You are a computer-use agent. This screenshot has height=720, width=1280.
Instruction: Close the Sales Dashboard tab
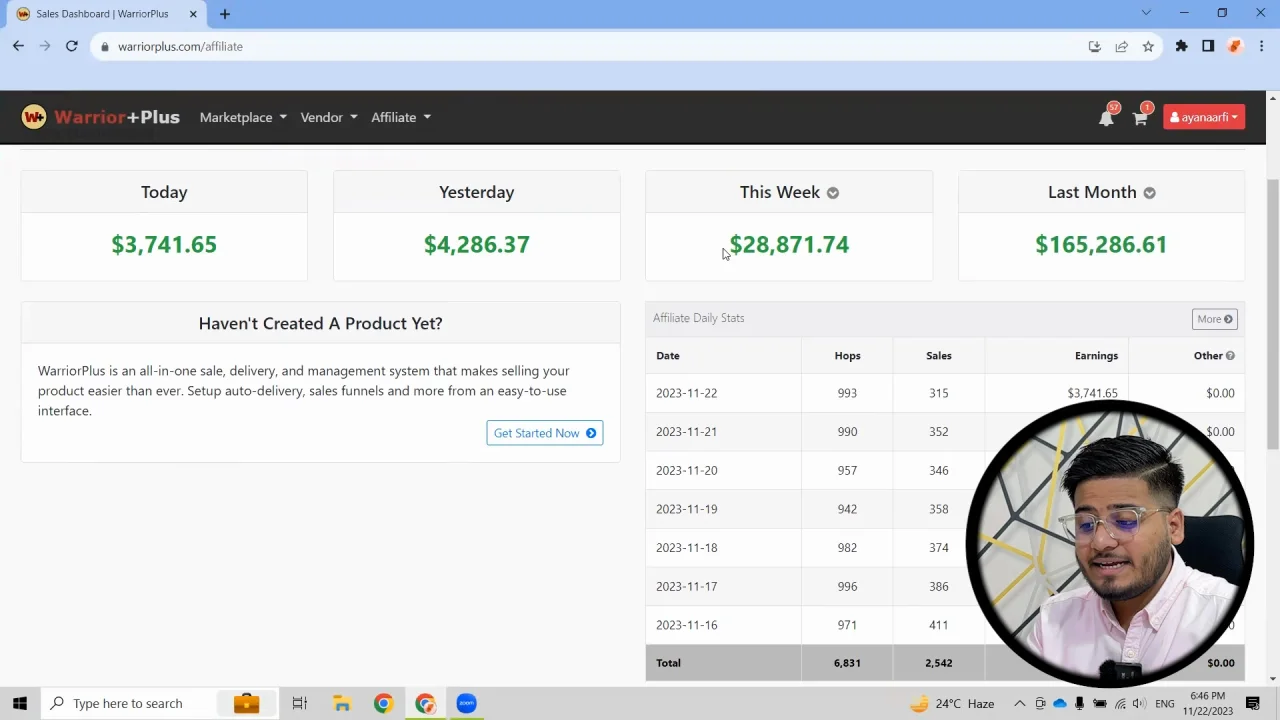(193, 14)
